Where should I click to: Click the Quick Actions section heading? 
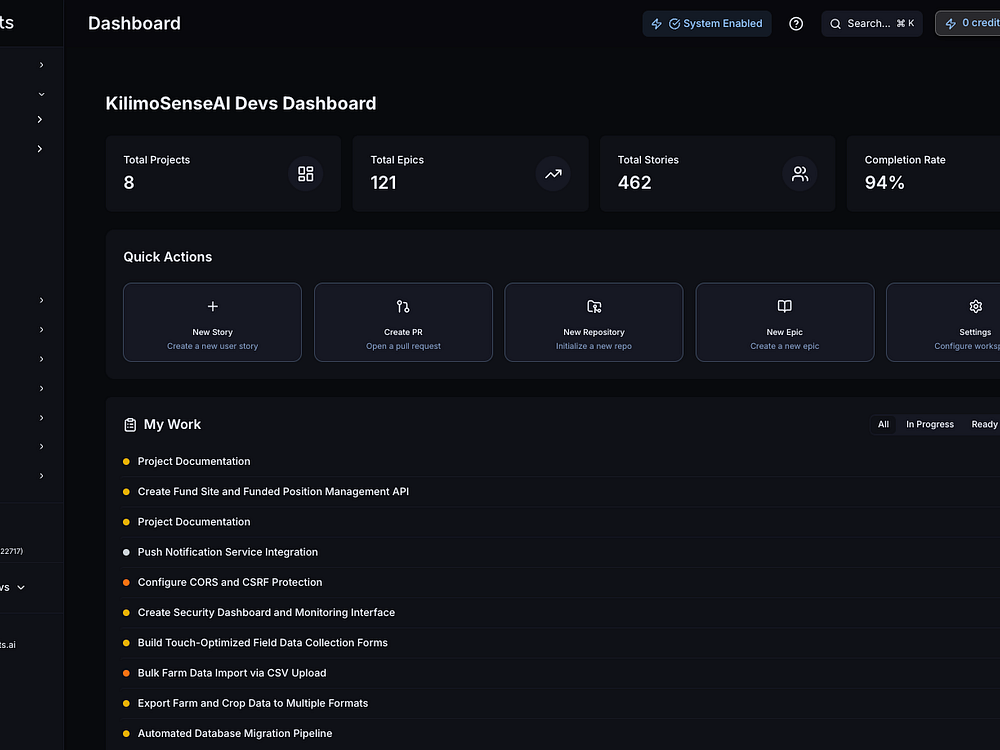click(168, 257)
